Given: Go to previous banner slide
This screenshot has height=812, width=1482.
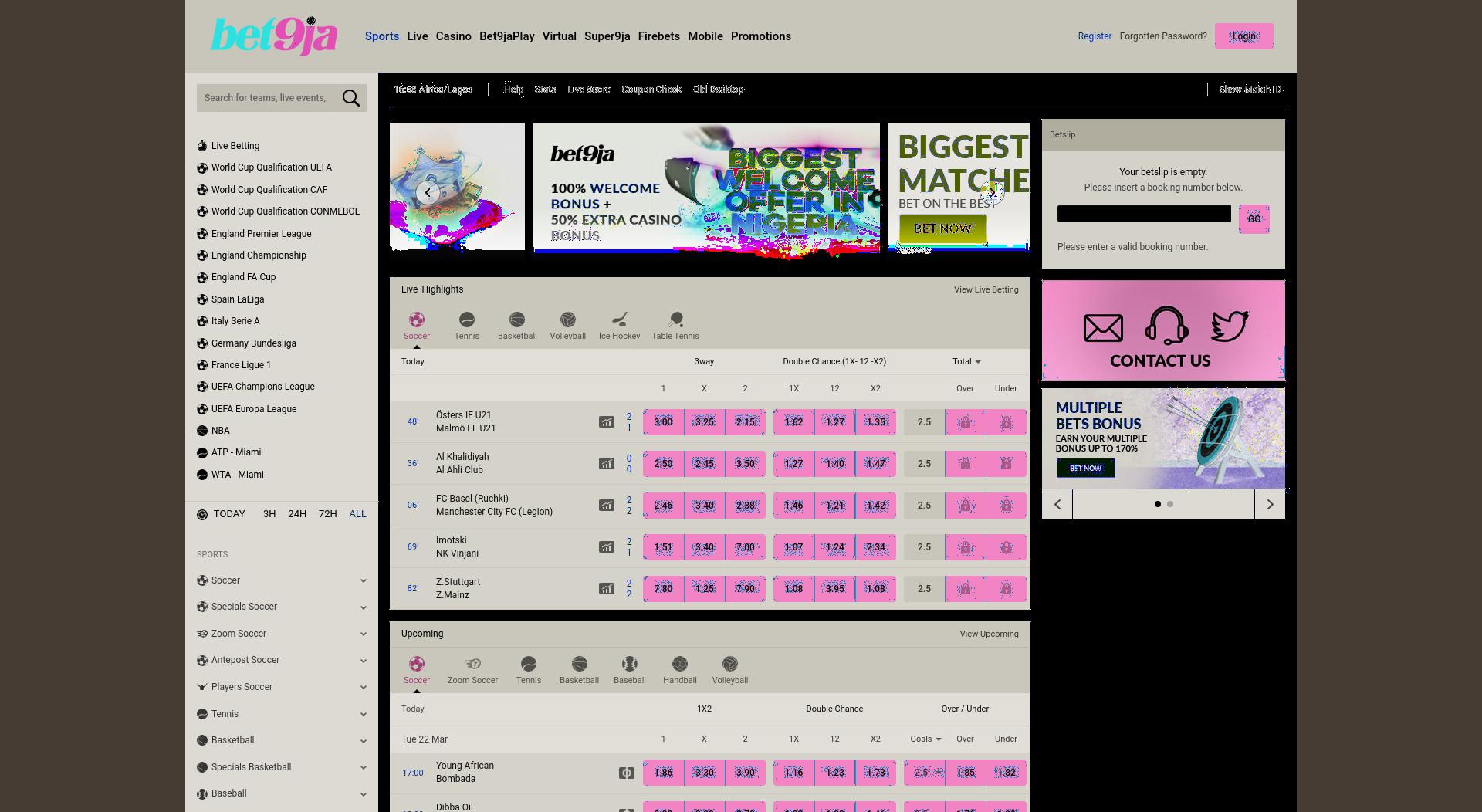Looking at the screenshot, I should click(428, 192).
